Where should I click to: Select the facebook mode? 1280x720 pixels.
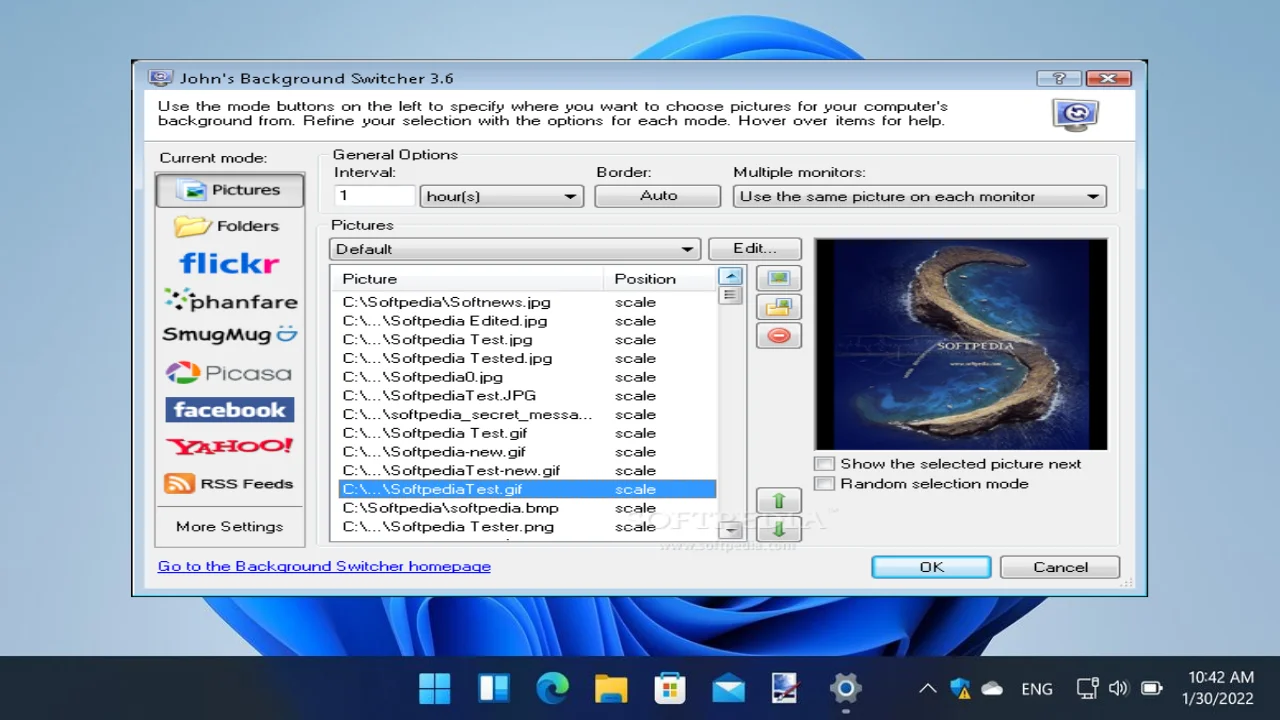point(230,410)
